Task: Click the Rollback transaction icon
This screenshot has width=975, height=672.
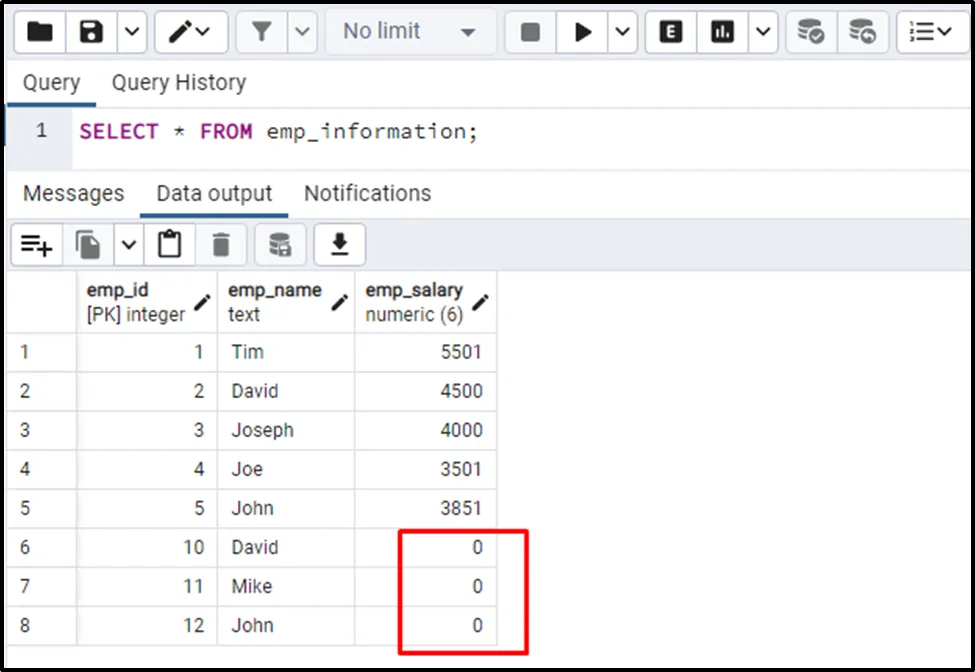Action: point(862,32)
